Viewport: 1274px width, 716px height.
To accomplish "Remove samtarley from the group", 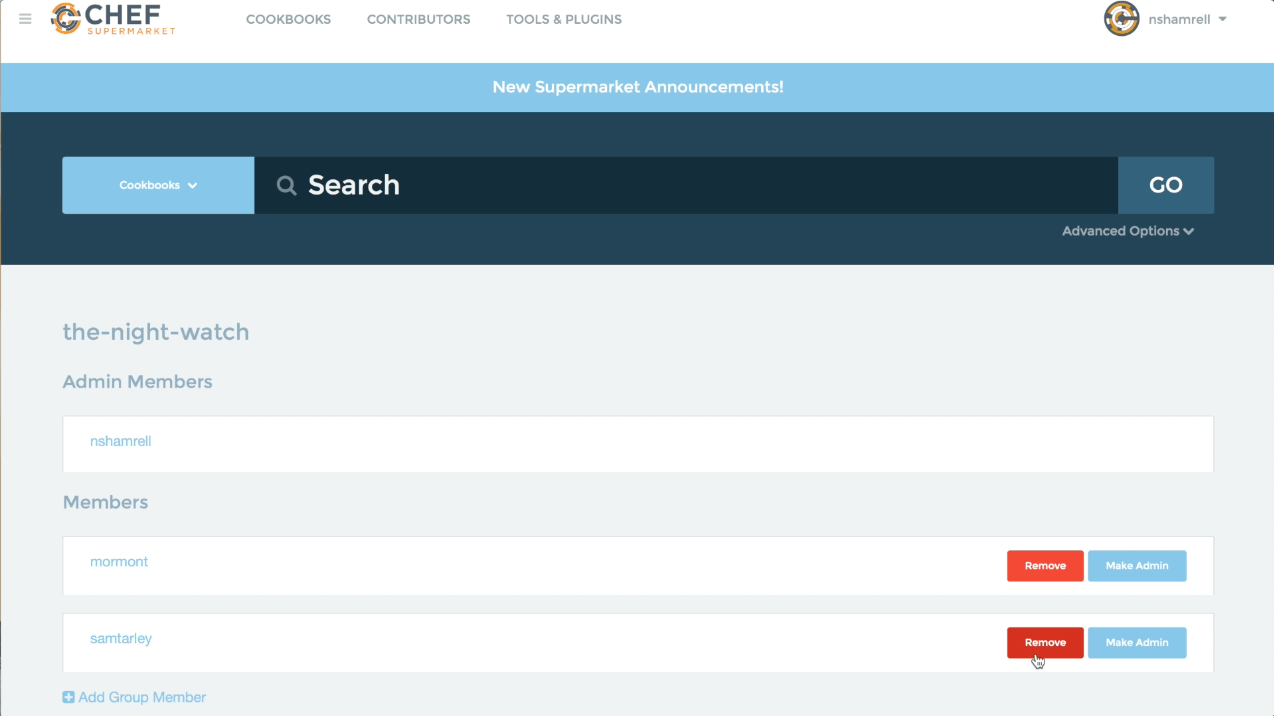I will 1044,643.
